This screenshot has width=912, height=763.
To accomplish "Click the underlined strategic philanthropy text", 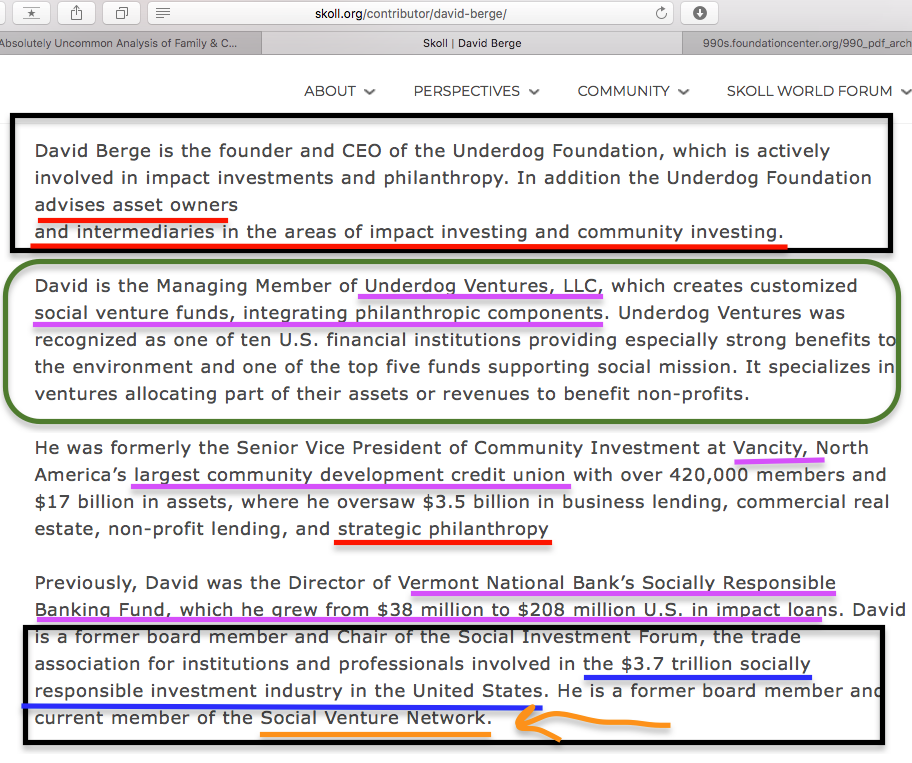I will [x=443, y=529].
